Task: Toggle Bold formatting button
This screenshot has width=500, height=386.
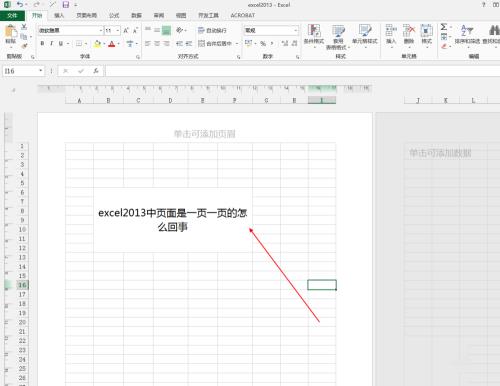Action: pos(42,44)
